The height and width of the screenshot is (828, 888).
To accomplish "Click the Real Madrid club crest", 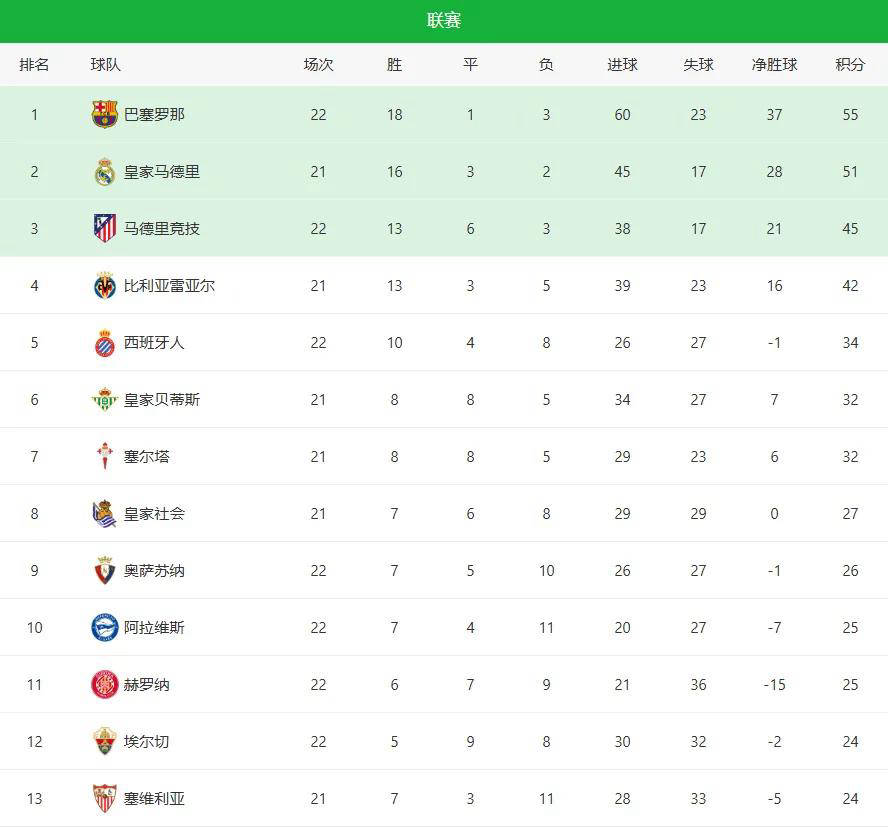I will 104,172.
